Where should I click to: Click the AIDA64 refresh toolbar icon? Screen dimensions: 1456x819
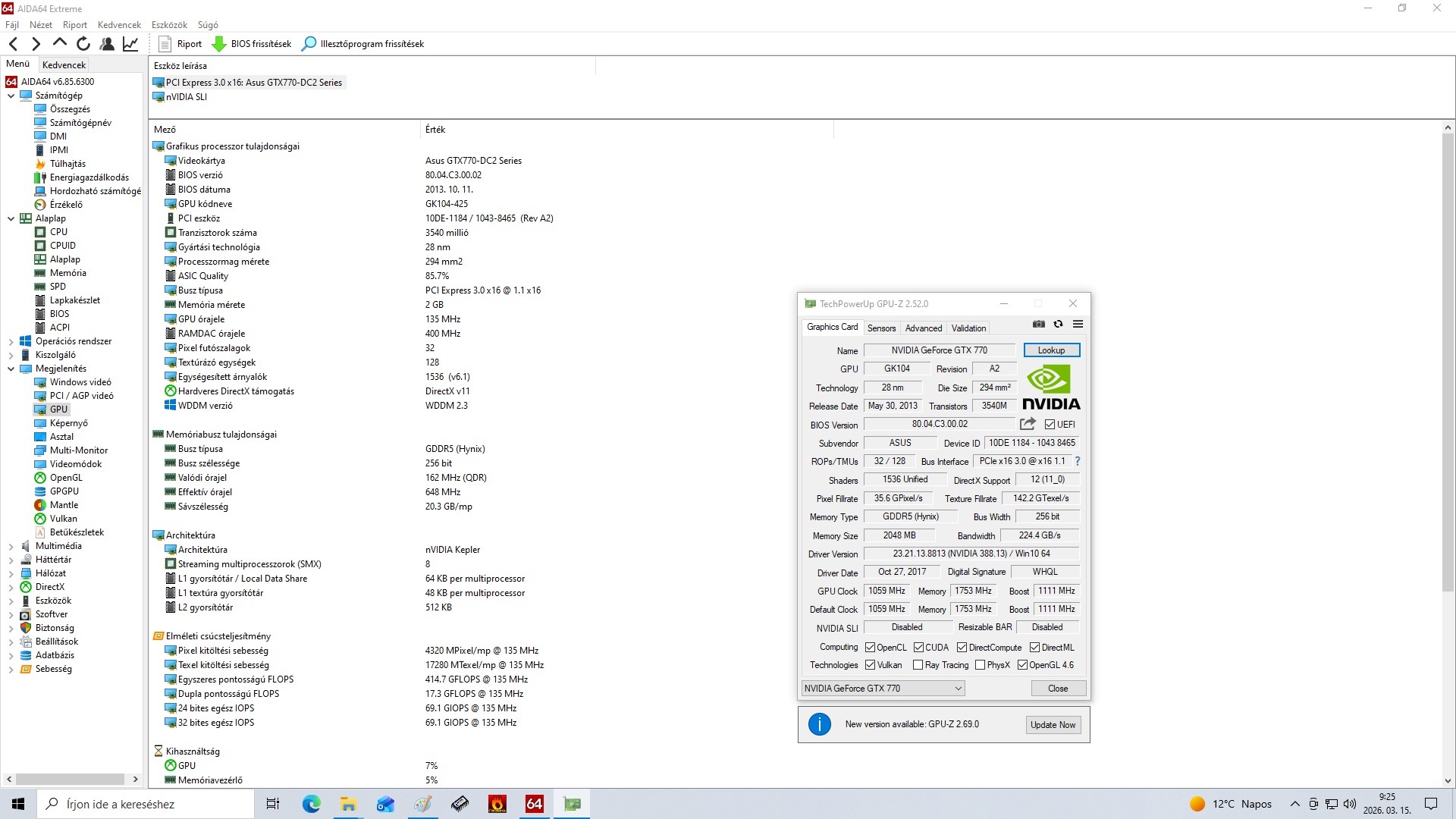83,44
